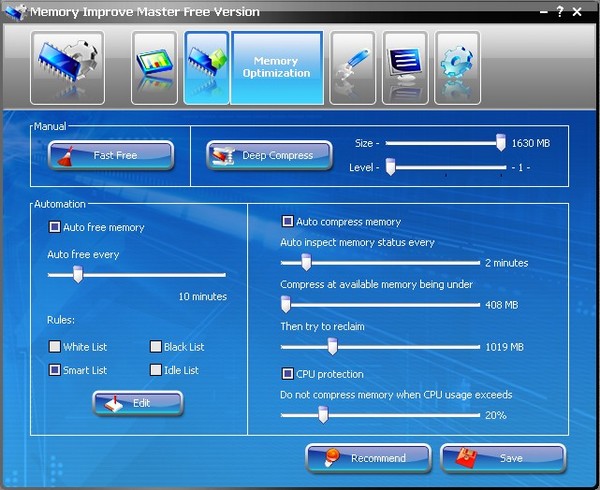Open the monitor list icon in toolbar

[x=405, y=68]
